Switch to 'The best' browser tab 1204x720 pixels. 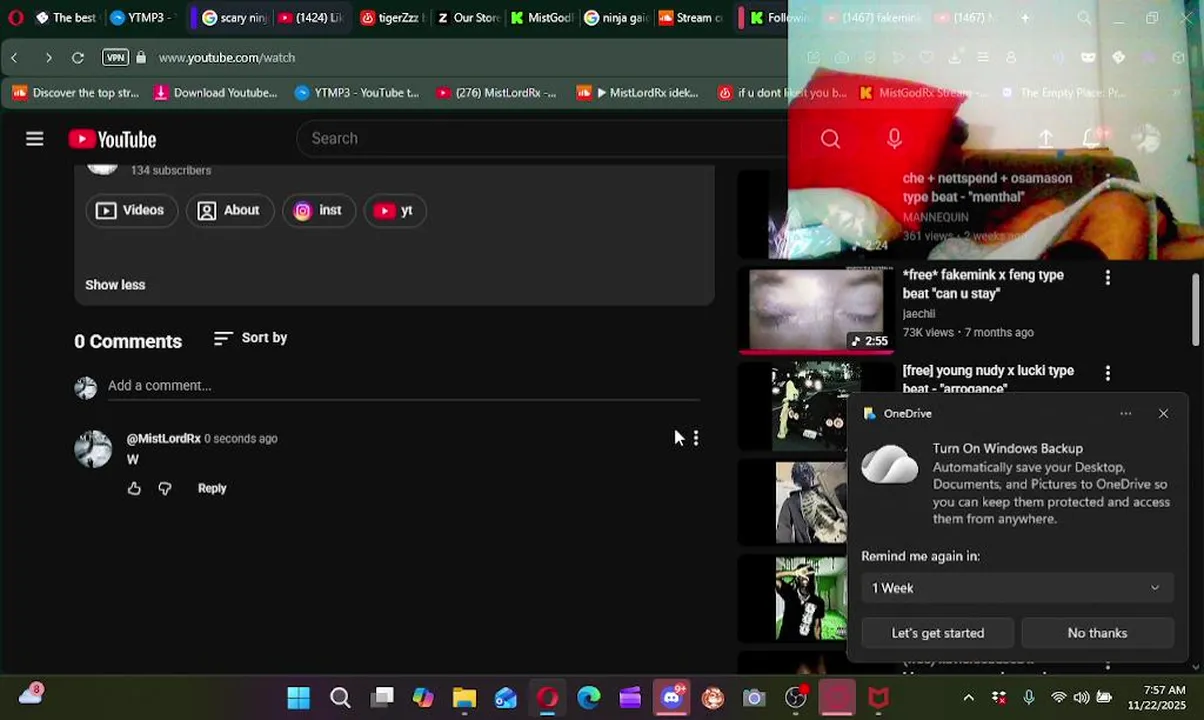[x=66, y=17]
